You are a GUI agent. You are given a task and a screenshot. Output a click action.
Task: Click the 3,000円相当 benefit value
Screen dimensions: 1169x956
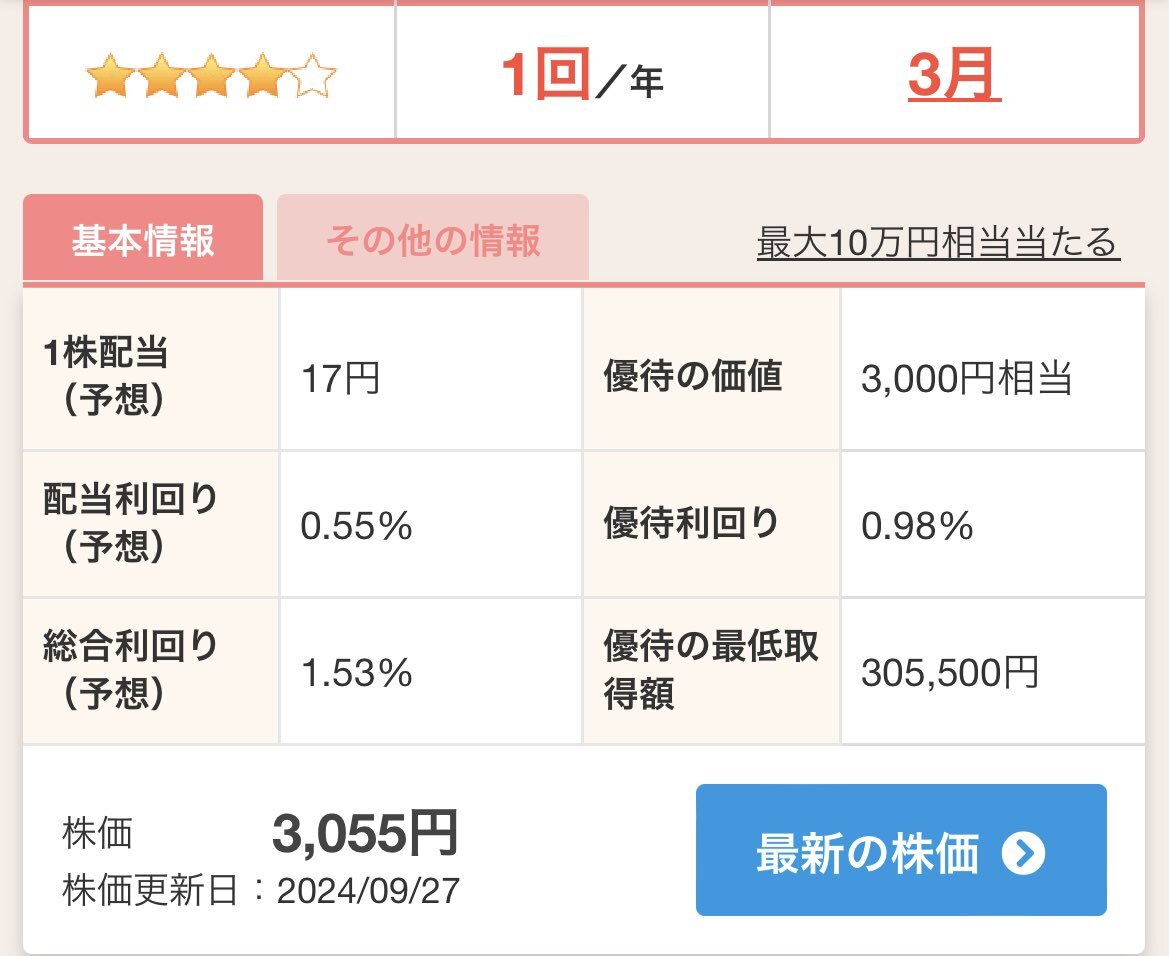pyautogui.click(x=965, y=380)
